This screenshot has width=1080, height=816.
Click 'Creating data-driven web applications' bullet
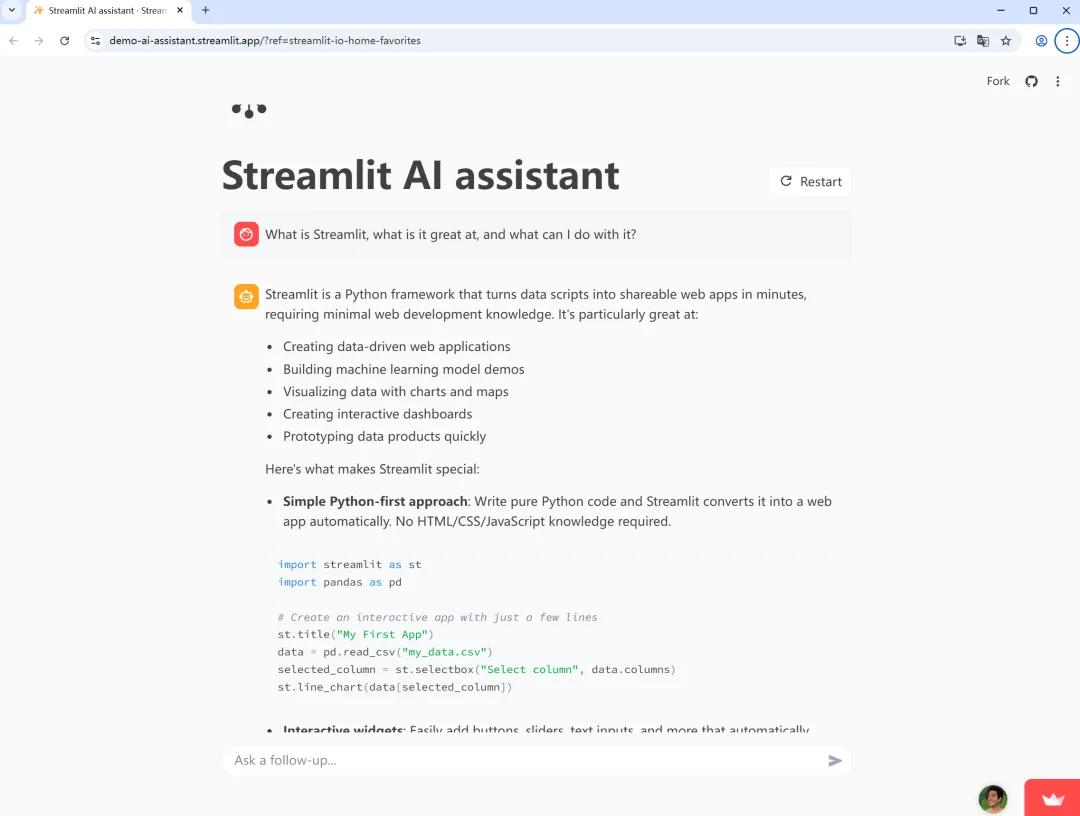point(397,347)
